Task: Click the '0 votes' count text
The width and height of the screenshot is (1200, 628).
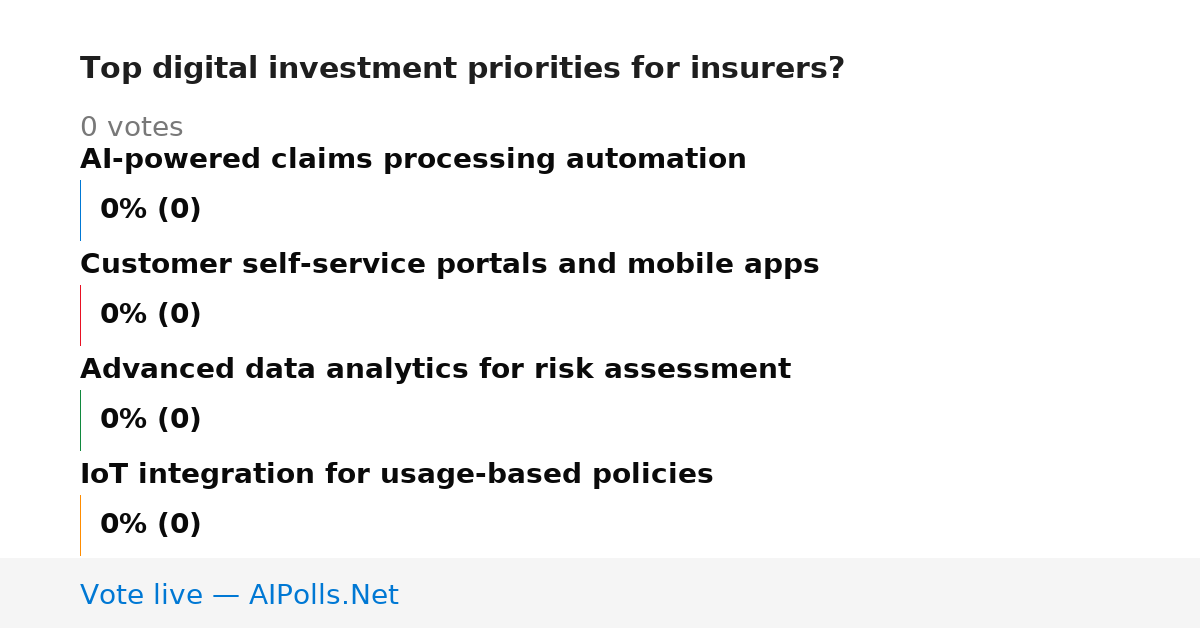Action: pos(131,128)
